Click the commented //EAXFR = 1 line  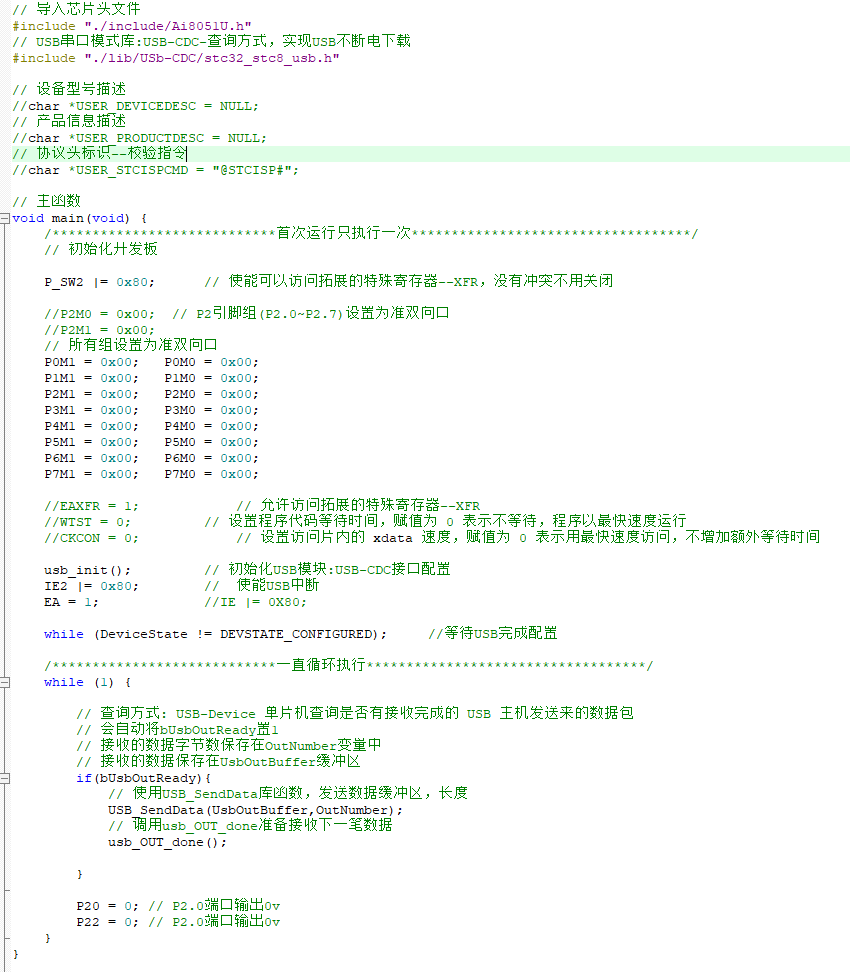91,506
